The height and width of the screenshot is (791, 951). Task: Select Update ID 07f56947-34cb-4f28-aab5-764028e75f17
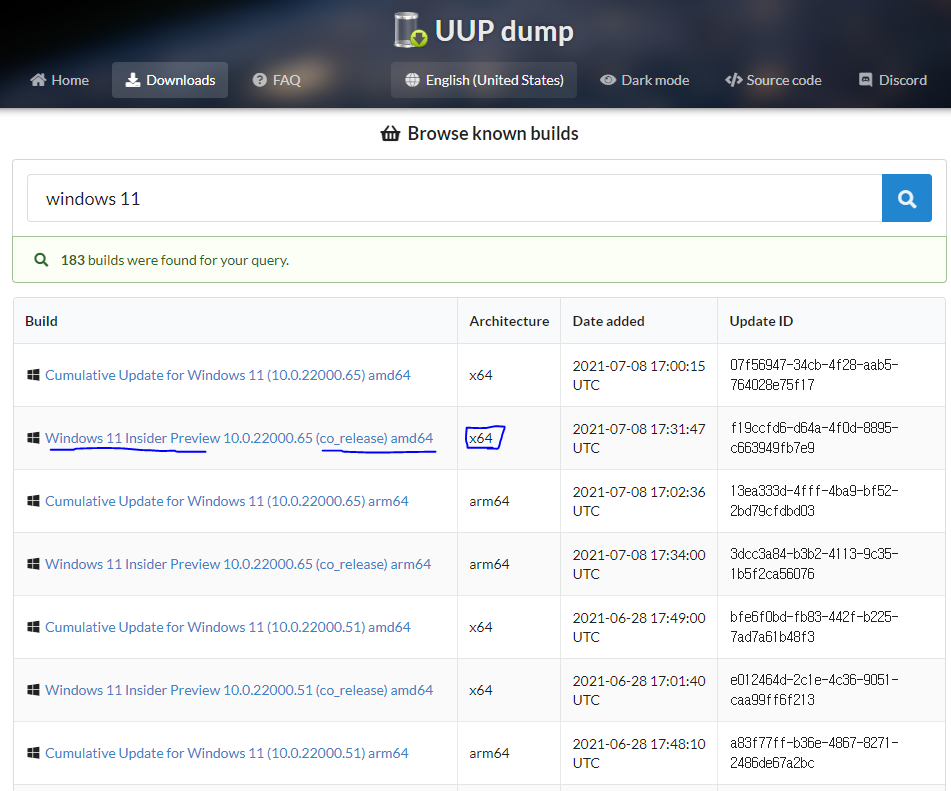pyautogui.click(x=814, y=375)
